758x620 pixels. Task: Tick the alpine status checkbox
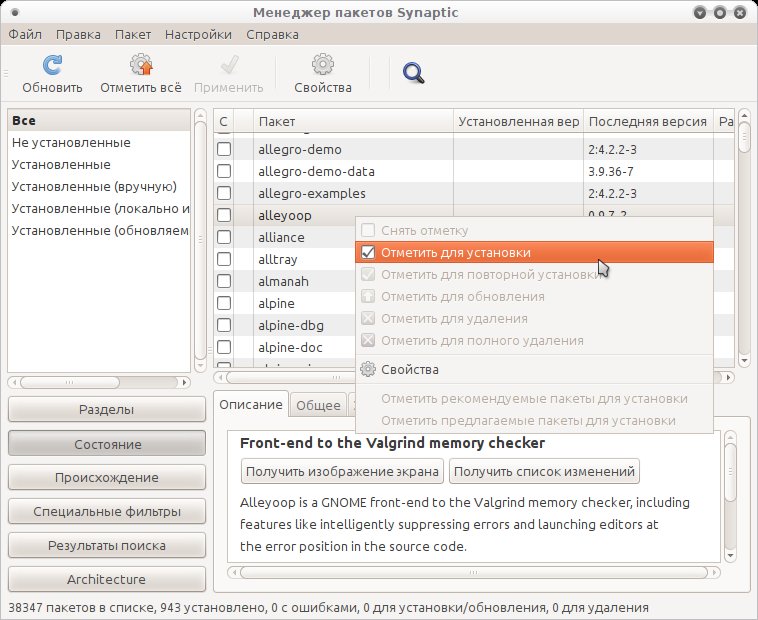224,303
